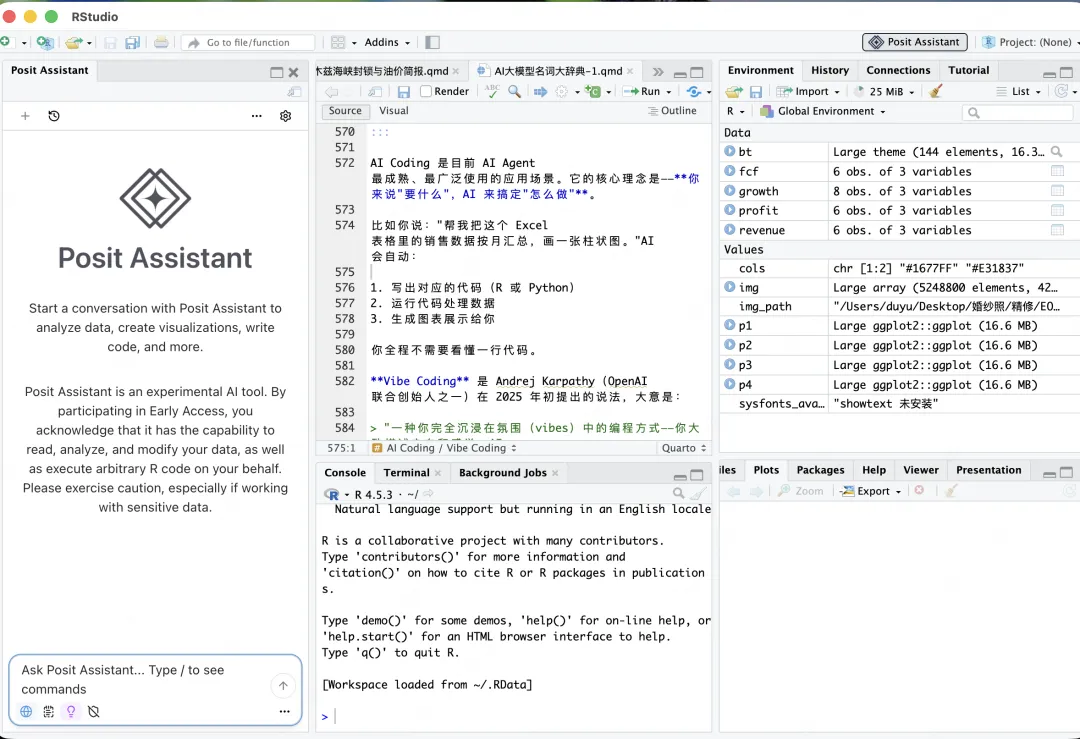The width and height of the screenshot is (1080, 739).
Task: Click the spell check ABC icon
Action: pos(492,91)
